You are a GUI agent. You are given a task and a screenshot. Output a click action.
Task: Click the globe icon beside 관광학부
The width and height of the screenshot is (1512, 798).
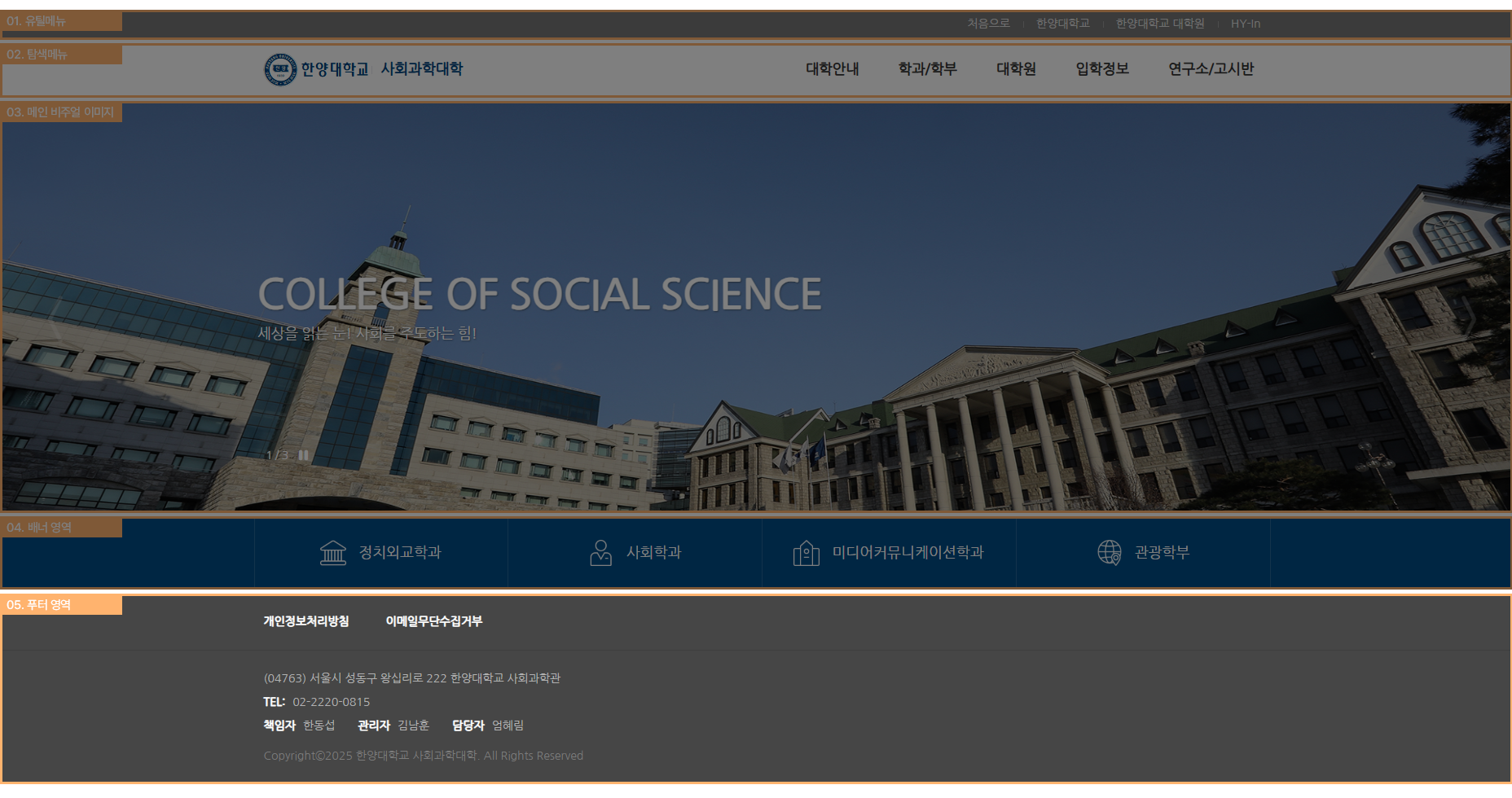pyautogui.click(x=1109, y=552)
